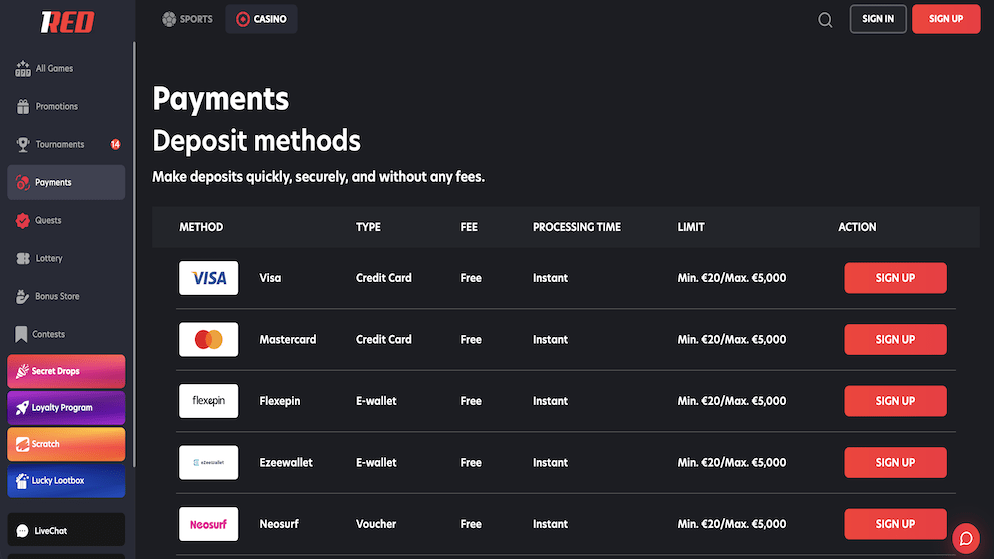Click Sign Up in the Neosurf row
The image size is (994, 559).
(x=895, y=524)
